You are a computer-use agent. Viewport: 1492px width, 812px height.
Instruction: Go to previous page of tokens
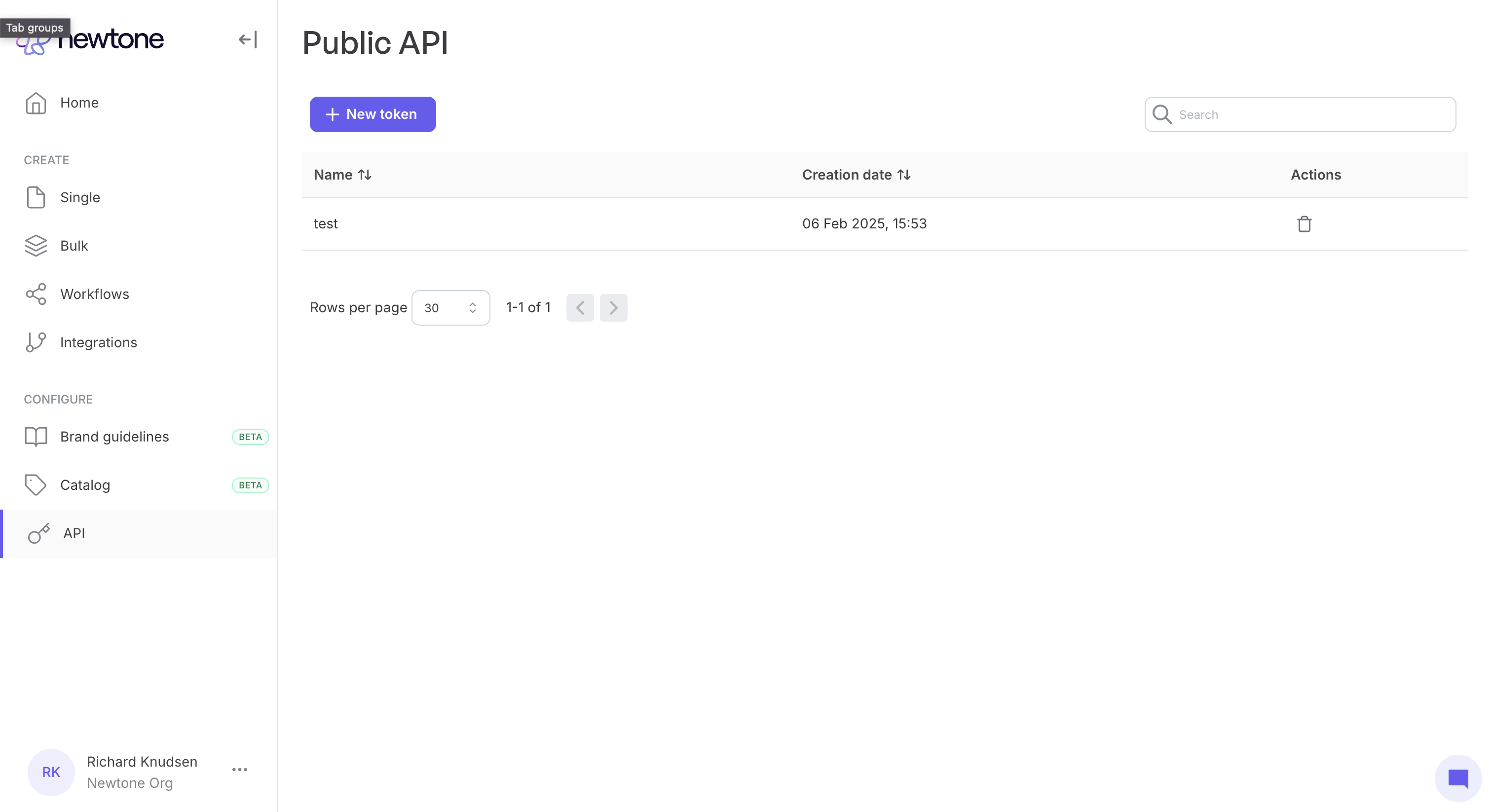click(x=580, y=307)
